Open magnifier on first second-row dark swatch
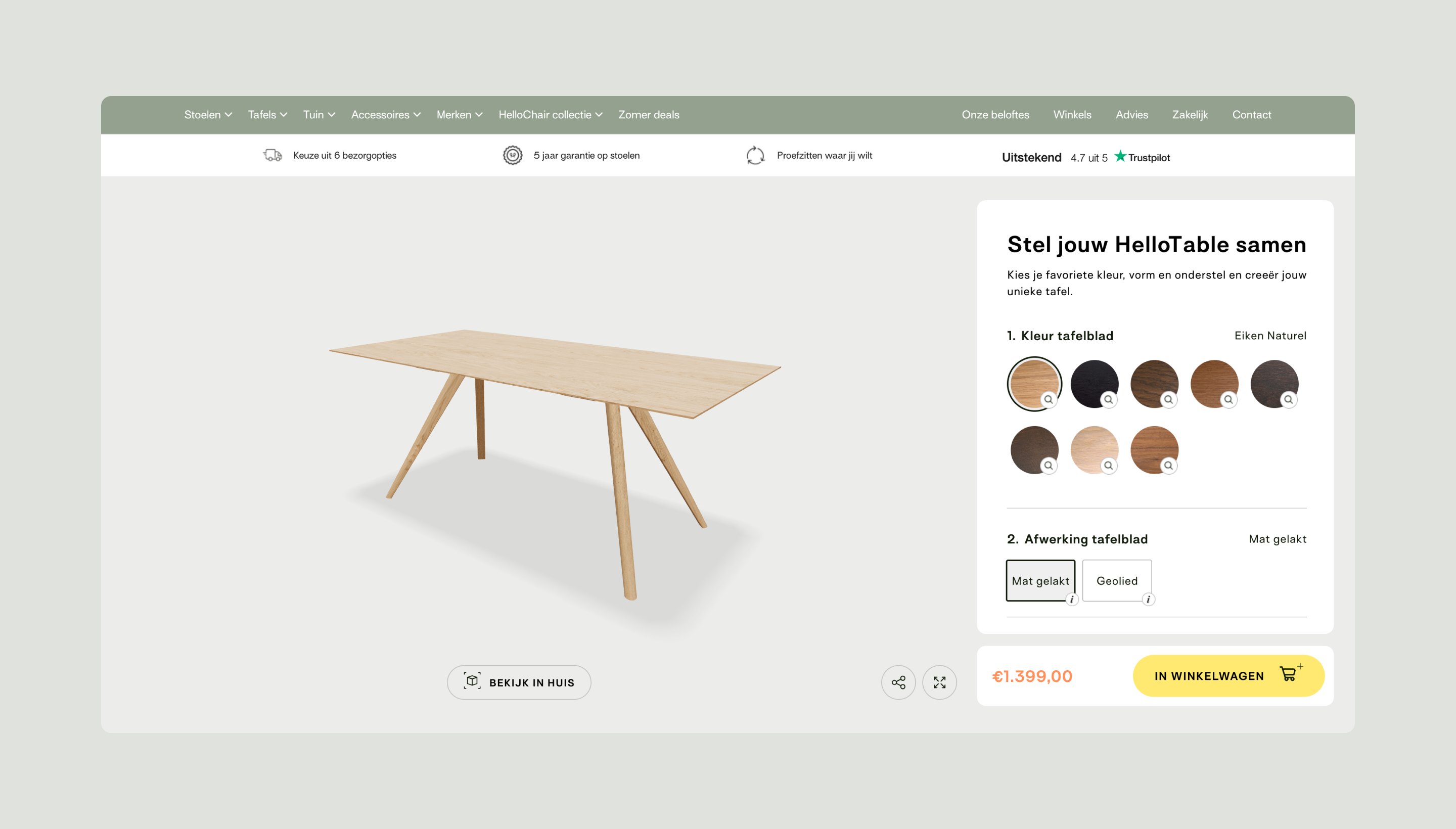The image size is (1456, 829). tap(1049, 465)
